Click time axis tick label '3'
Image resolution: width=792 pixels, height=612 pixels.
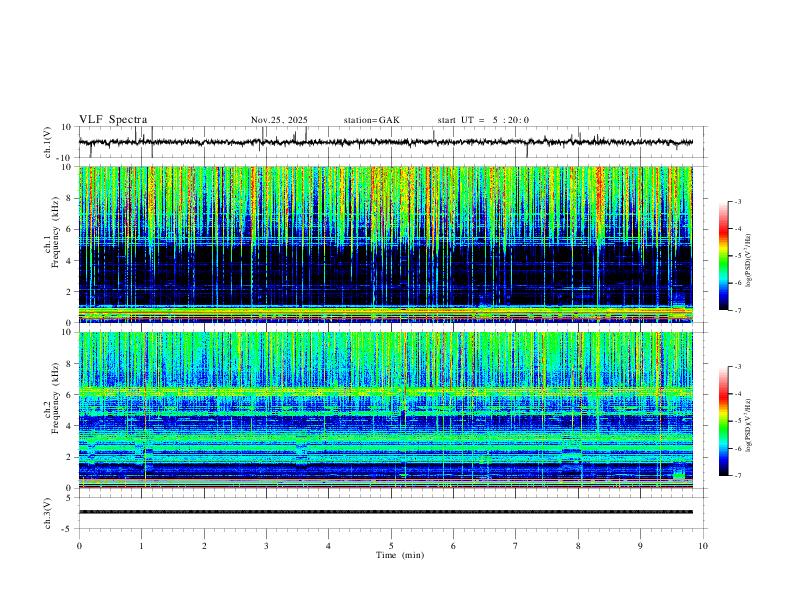point(266,546)
